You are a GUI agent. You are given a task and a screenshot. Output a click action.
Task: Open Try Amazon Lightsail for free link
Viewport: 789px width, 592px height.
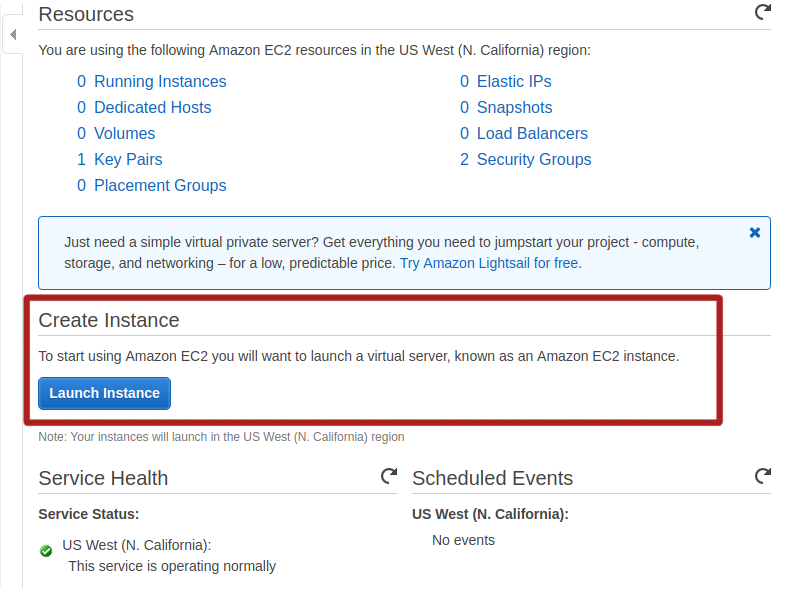tap(489, 263)
